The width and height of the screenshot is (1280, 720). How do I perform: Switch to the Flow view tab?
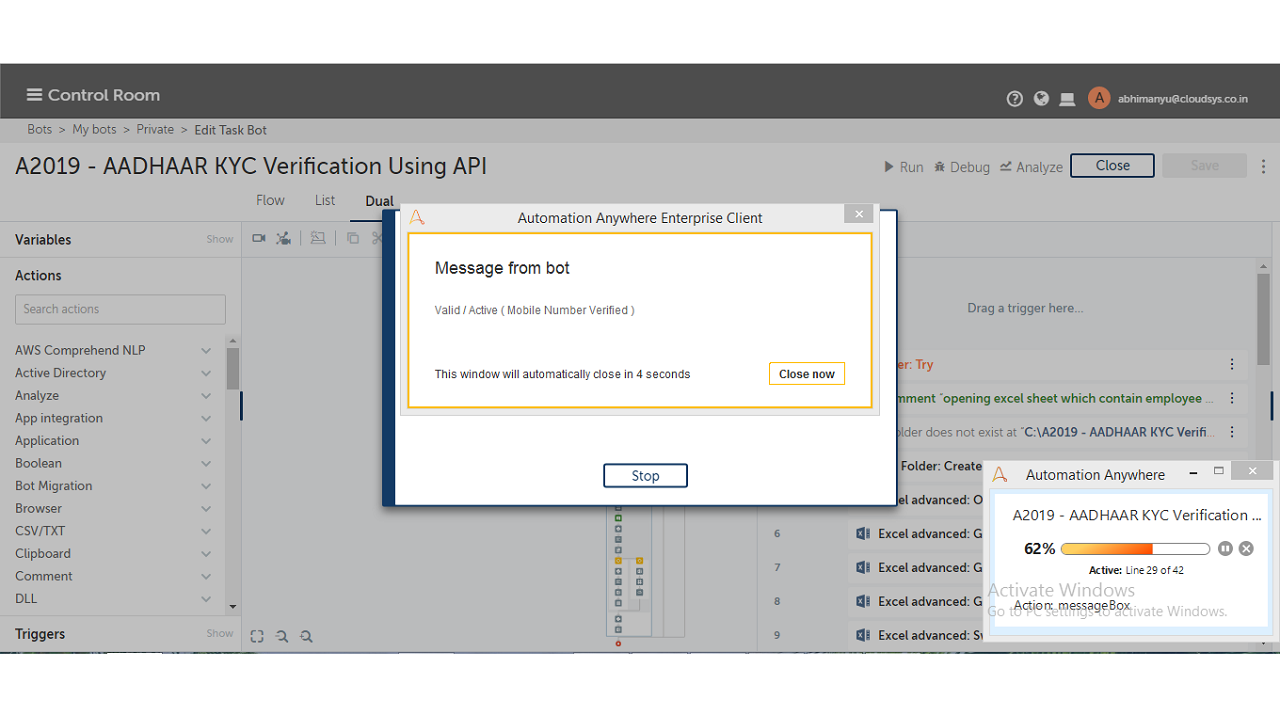[270, 200]
